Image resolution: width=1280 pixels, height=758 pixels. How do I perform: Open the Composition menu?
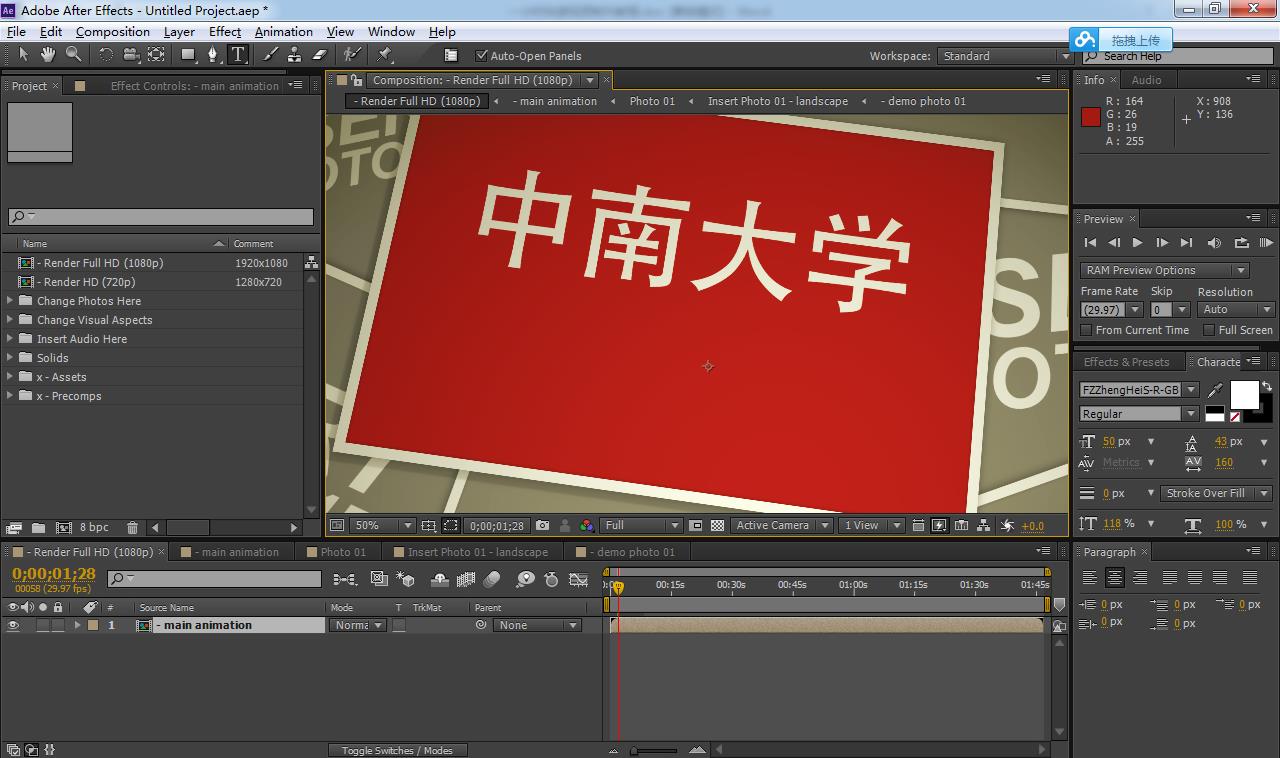click(x=112, y=31)
